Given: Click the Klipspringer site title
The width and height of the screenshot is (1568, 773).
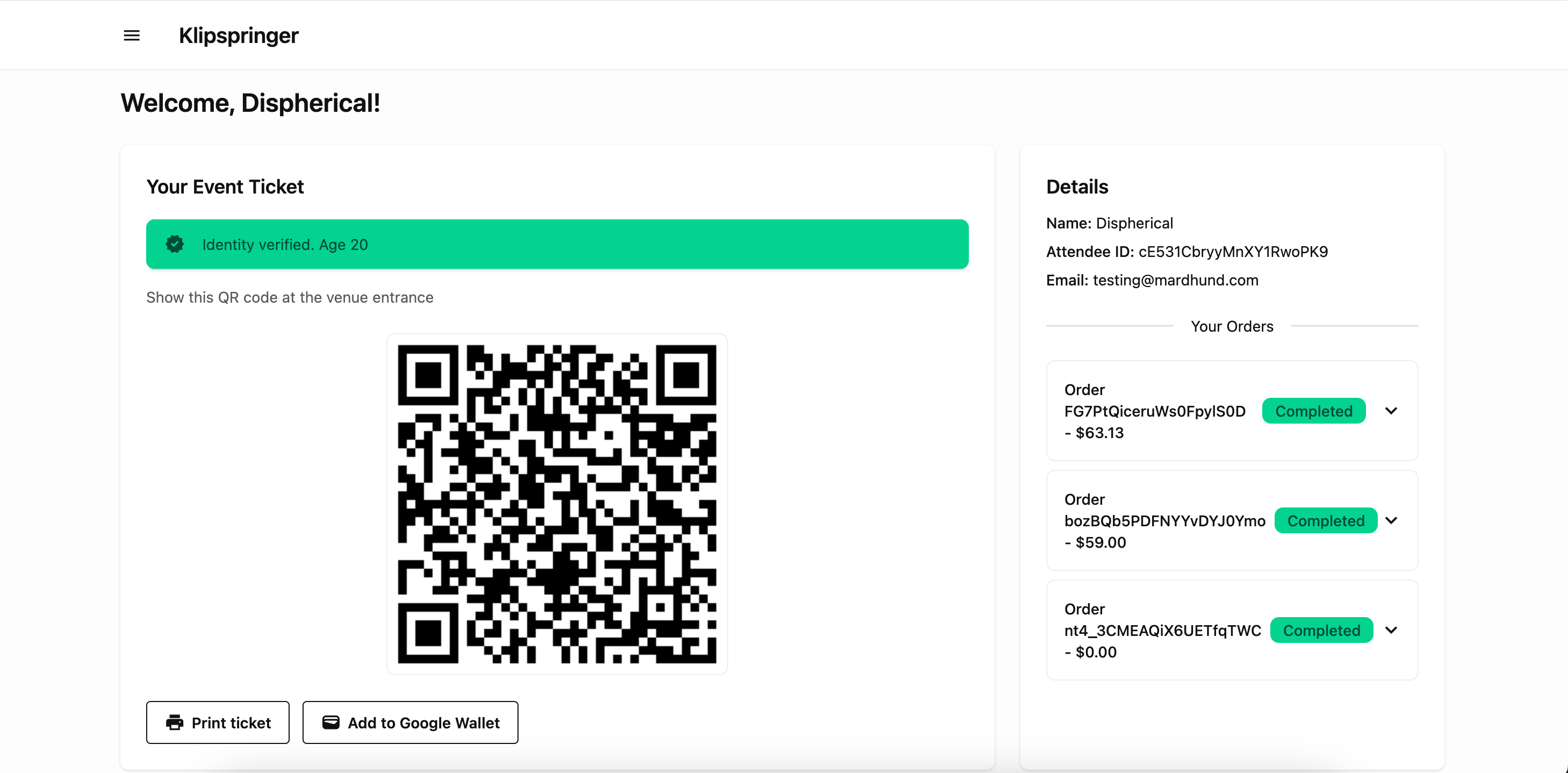Looking at the screenshot, I should [x=238, y=35].
